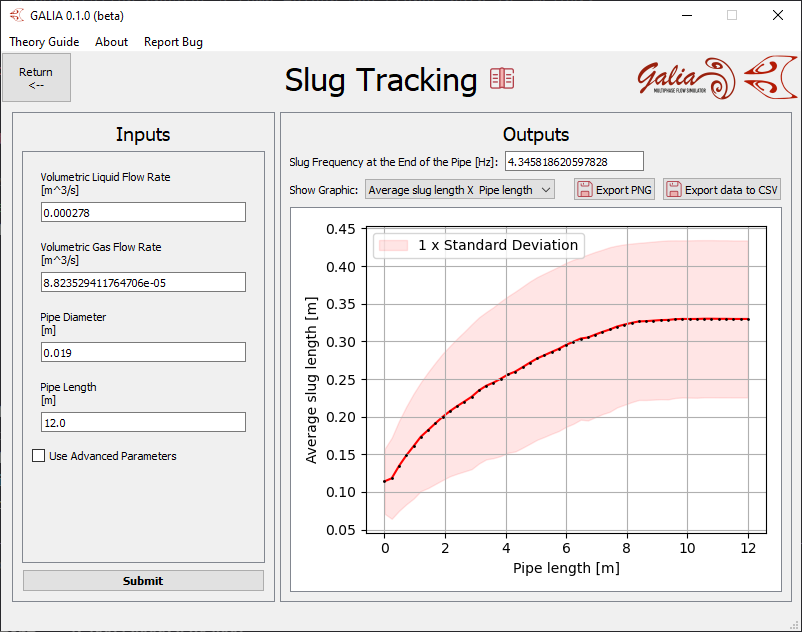The image size is (802, 632).
Task: Click the GALIA app icon in title bar
Action: click(x=16, y=15)
